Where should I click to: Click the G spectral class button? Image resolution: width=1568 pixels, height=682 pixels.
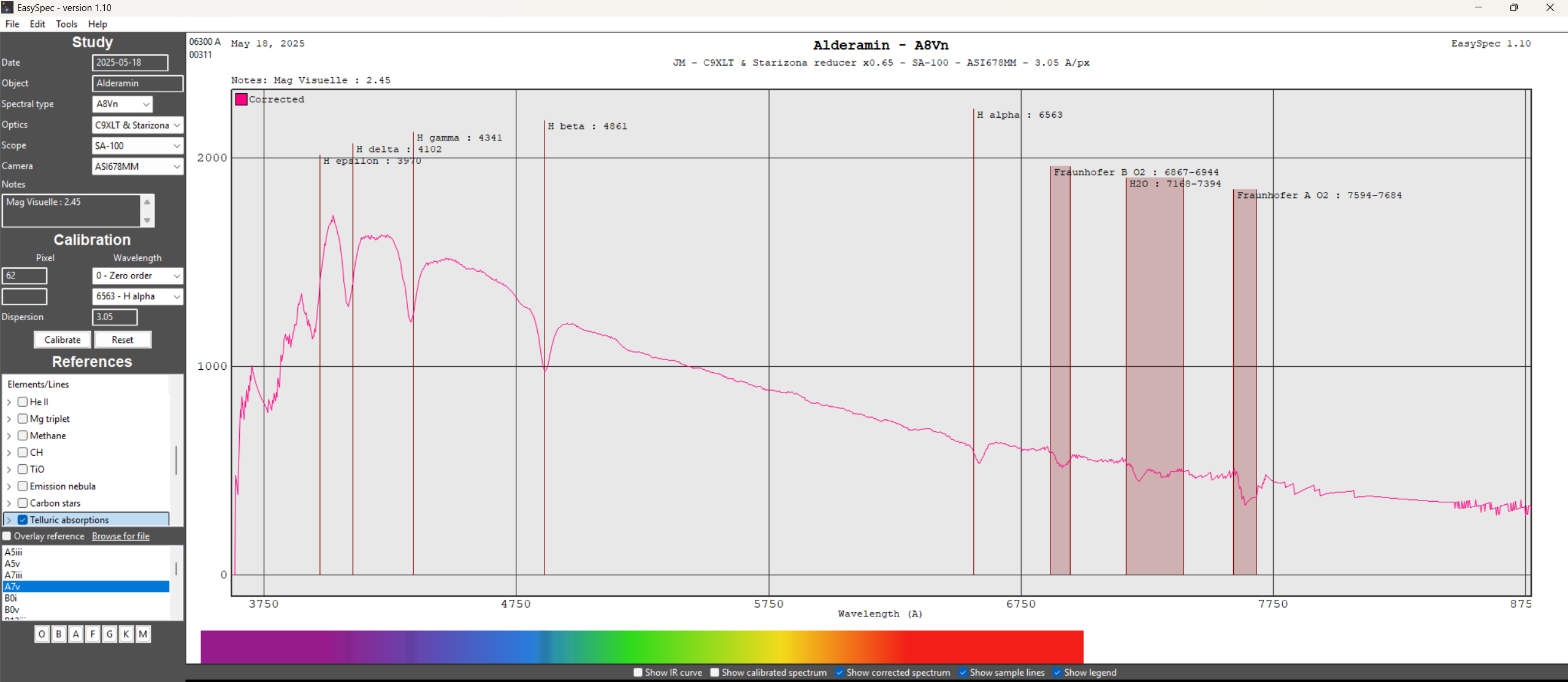pos(109,634)
